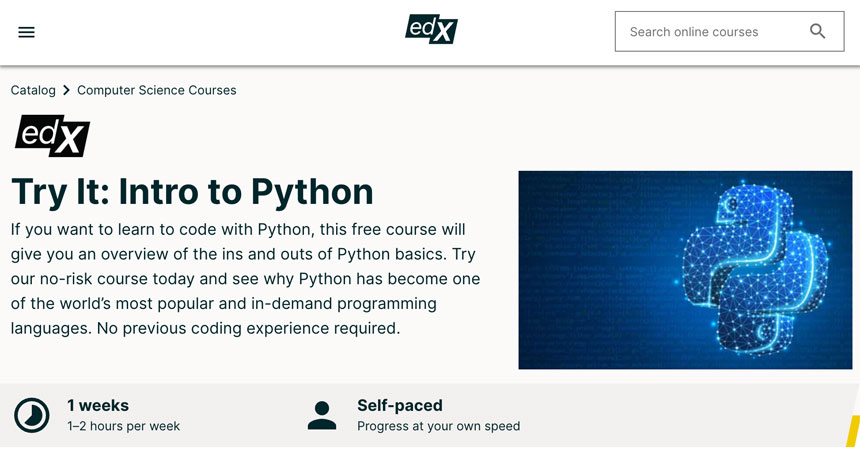This screenshot has height=459, width=860.
Task: Click the search magnifier icon
Action: 817,32
